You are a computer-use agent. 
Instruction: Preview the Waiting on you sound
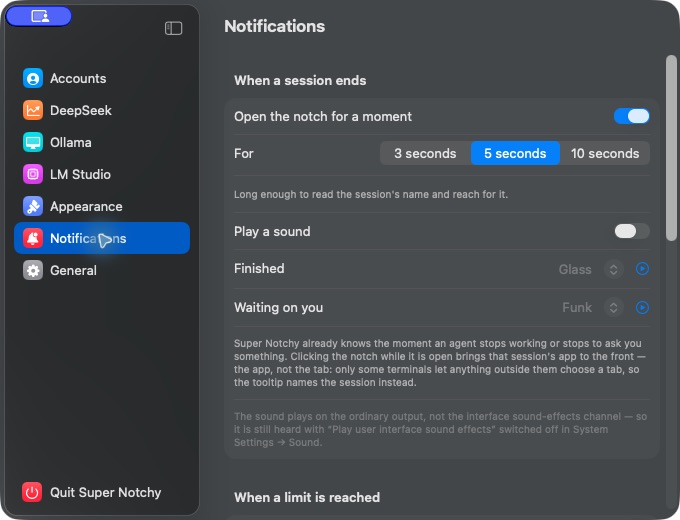[x=642, y=307]
